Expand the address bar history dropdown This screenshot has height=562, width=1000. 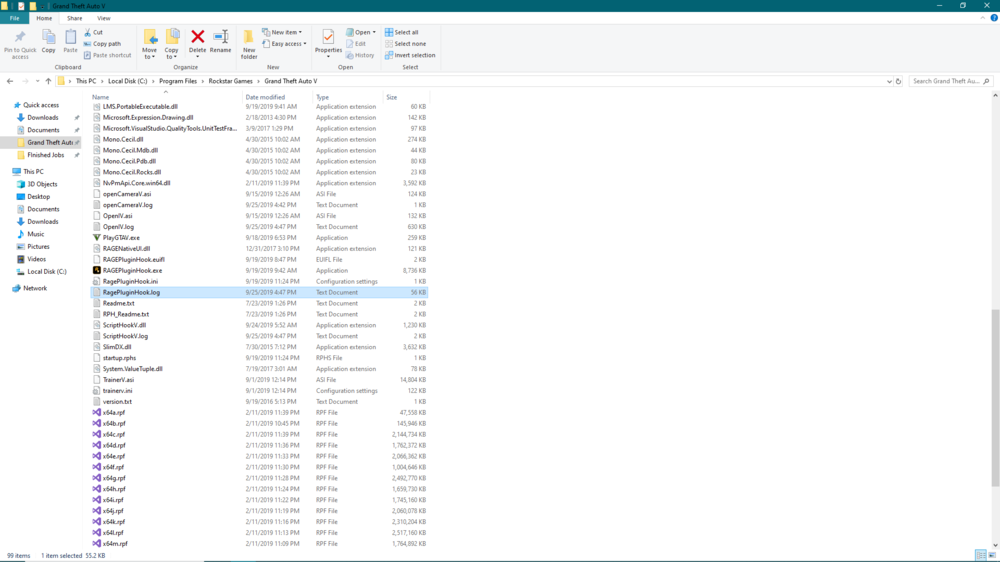coord(889,82)
